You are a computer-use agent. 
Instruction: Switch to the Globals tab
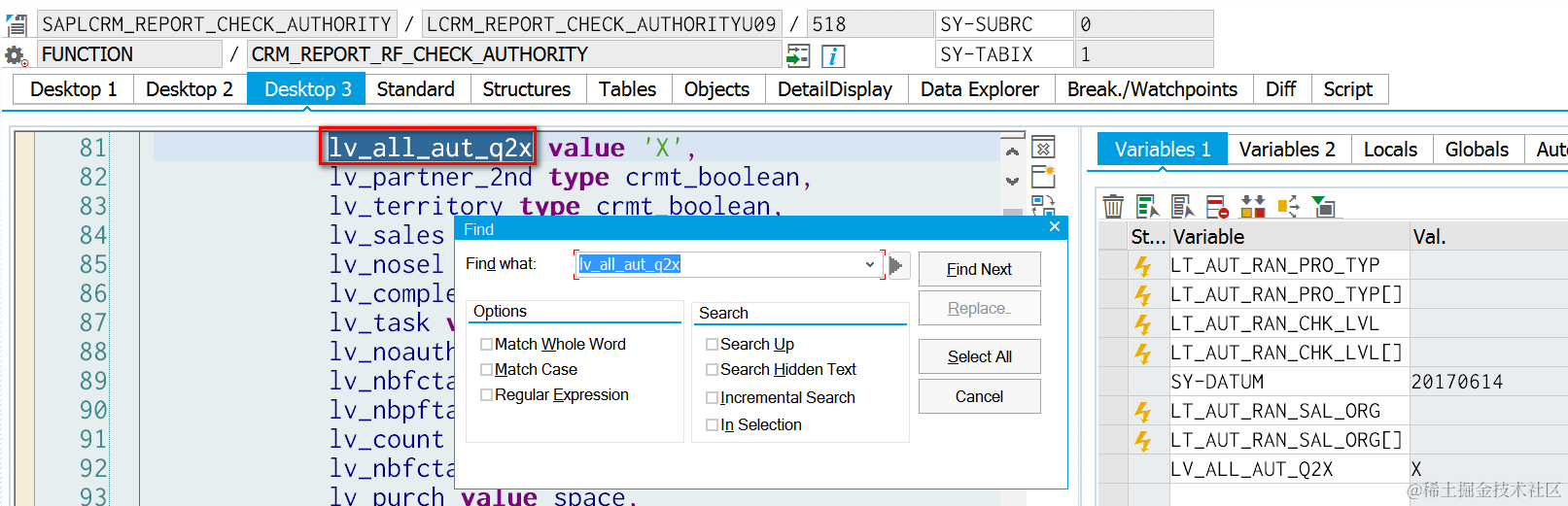click(1477, 150)
